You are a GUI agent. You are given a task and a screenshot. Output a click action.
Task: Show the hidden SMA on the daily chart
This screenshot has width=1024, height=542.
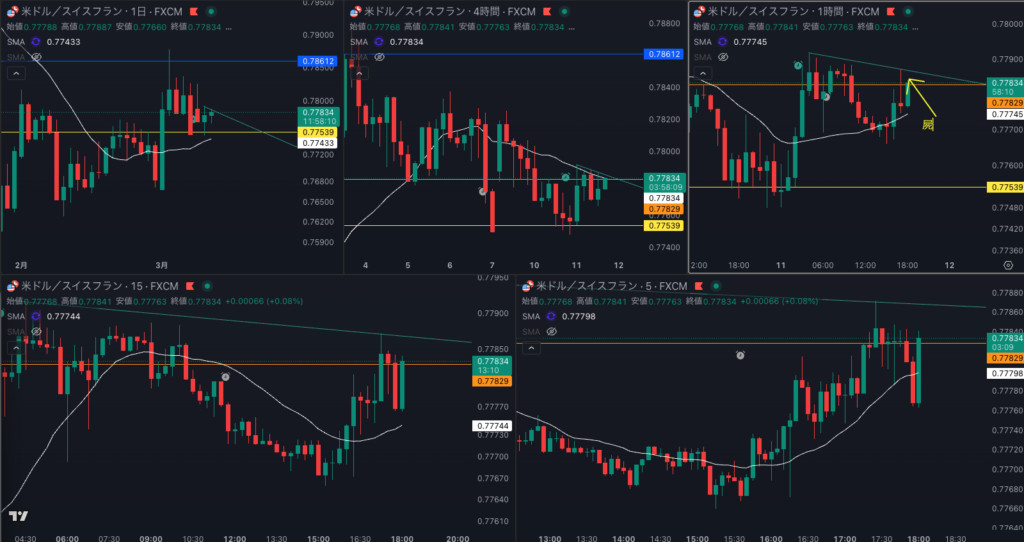37,58
